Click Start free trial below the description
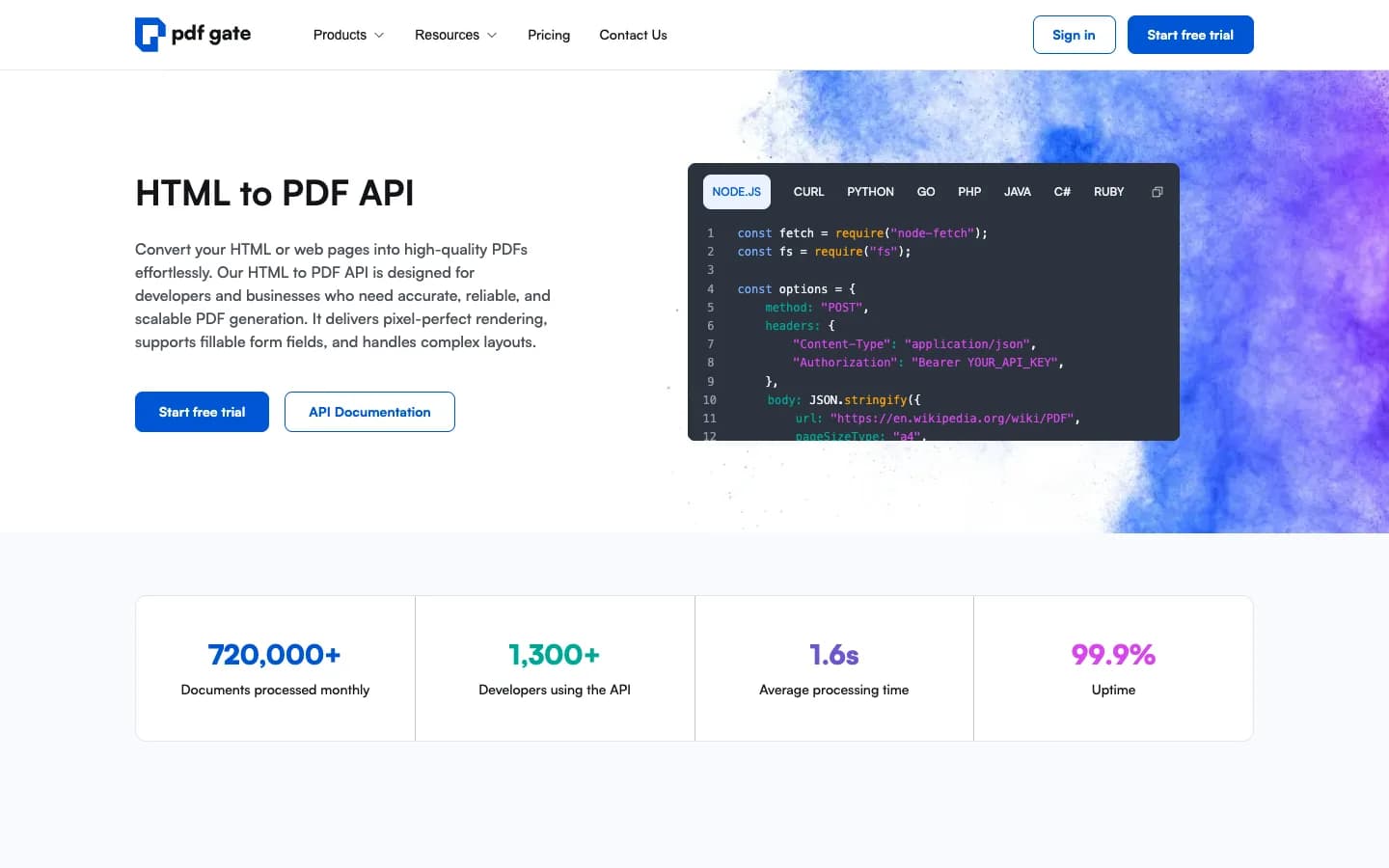1389x868 pixels. click(x=202, y=412)
